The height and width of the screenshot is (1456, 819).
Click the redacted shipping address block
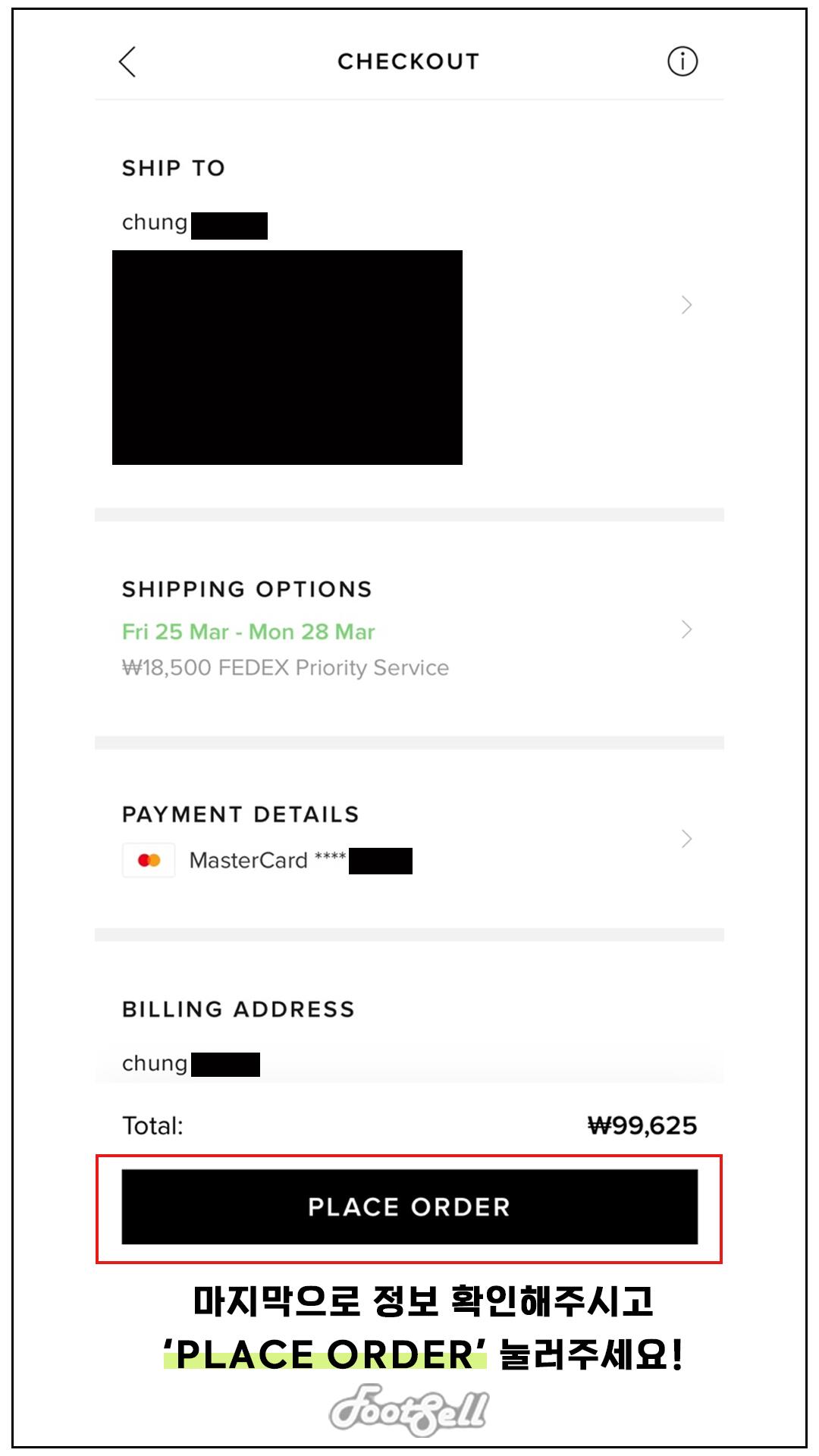287,357
